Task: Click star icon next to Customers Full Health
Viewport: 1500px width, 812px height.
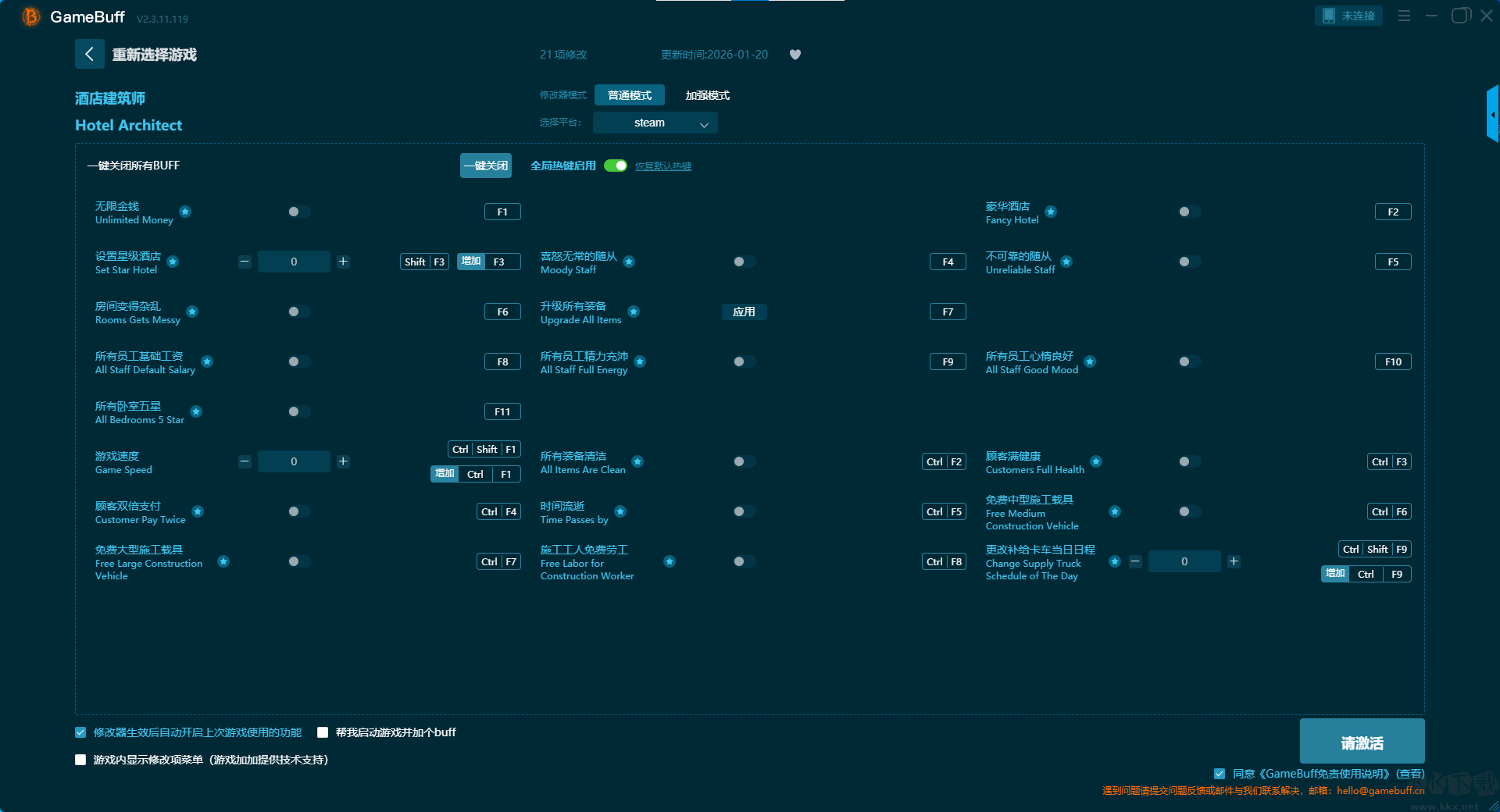Action: coord(1096,461)
